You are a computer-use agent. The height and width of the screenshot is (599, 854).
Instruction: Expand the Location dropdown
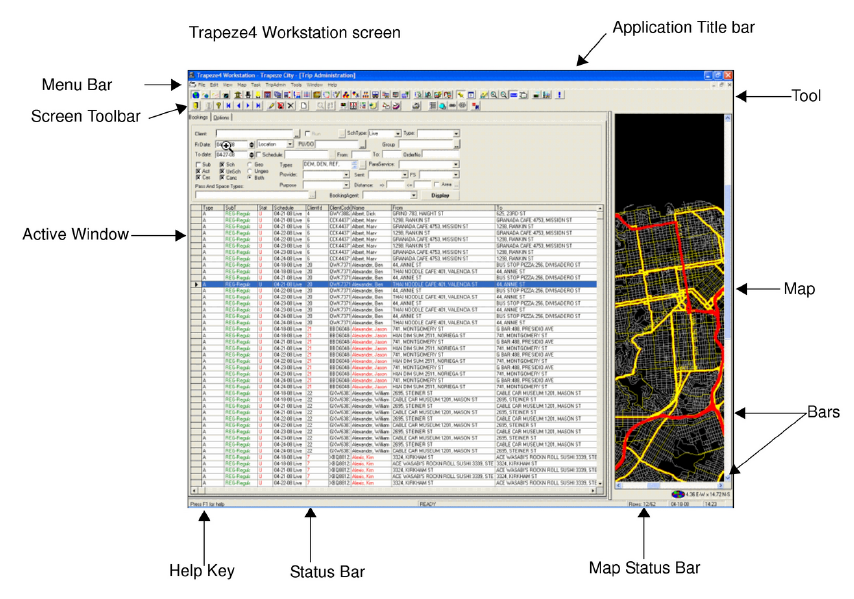click(x=290, y=145)
